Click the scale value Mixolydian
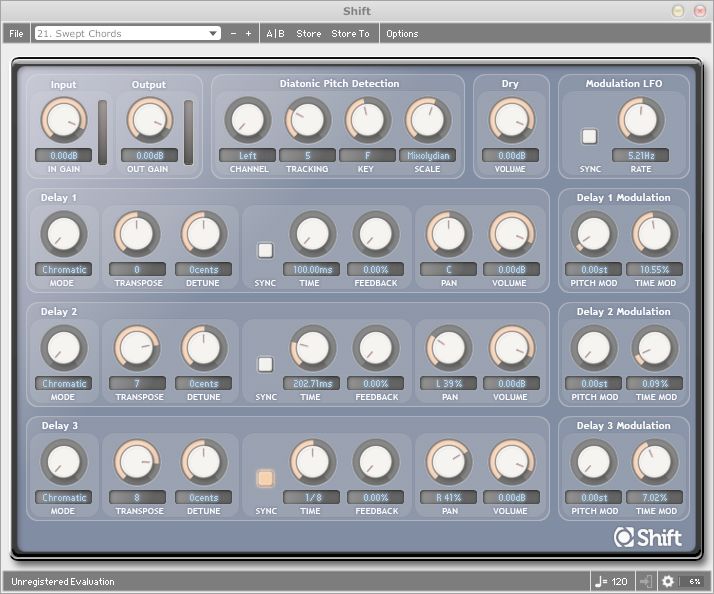This screenshot has width=714, height=594. (x=428, y=155)
